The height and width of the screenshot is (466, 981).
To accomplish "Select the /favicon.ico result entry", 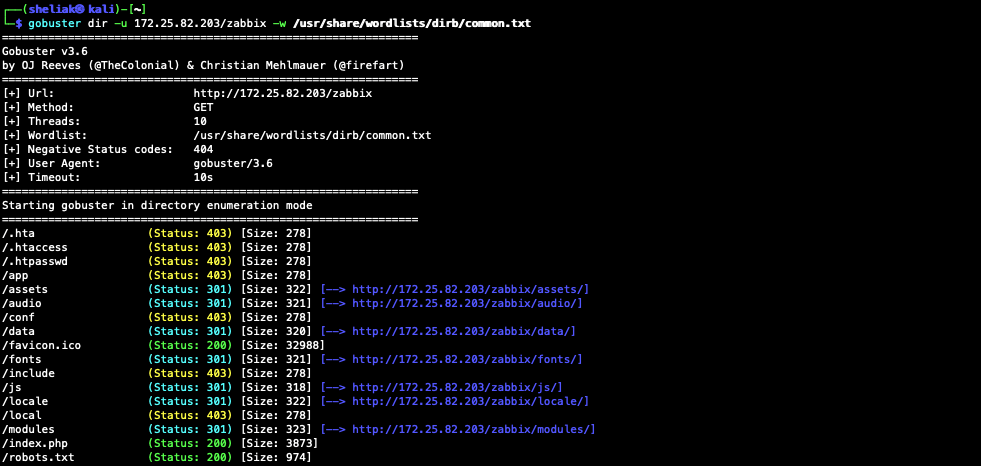I will click(41, 345).
